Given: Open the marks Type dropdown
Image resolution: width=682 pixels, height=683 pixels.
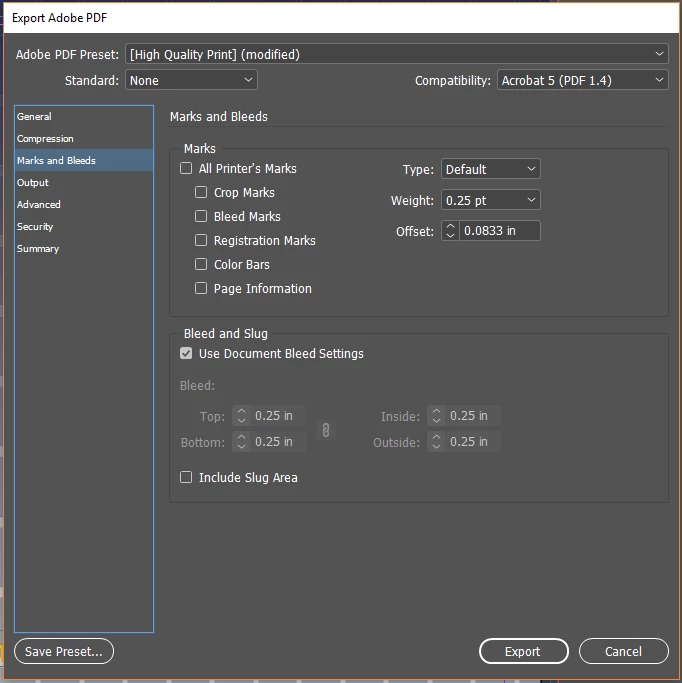Looking at the screenshot, I should tap(491, 169).
